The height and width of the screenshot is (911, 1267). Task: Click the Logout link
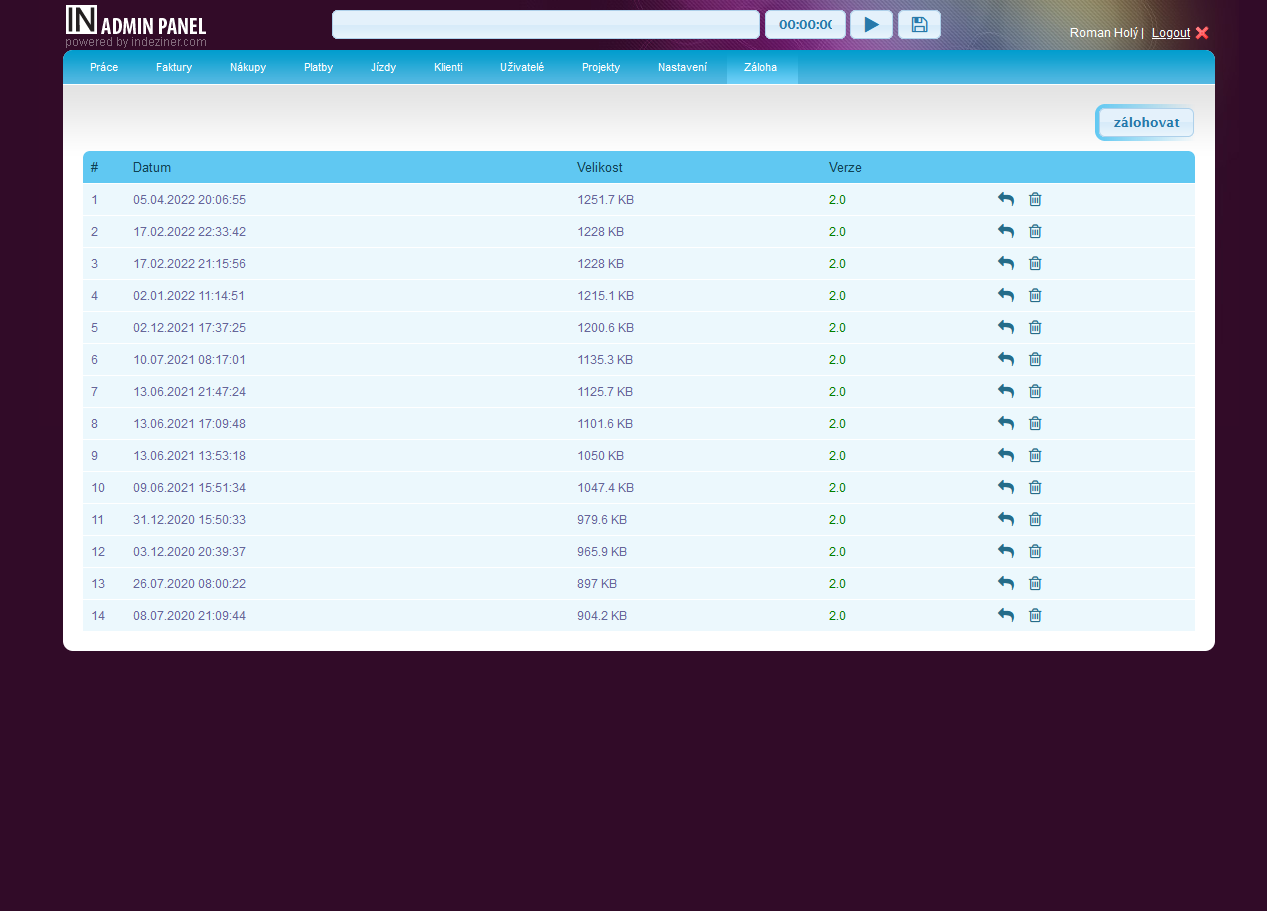(x=1171, y=33)
